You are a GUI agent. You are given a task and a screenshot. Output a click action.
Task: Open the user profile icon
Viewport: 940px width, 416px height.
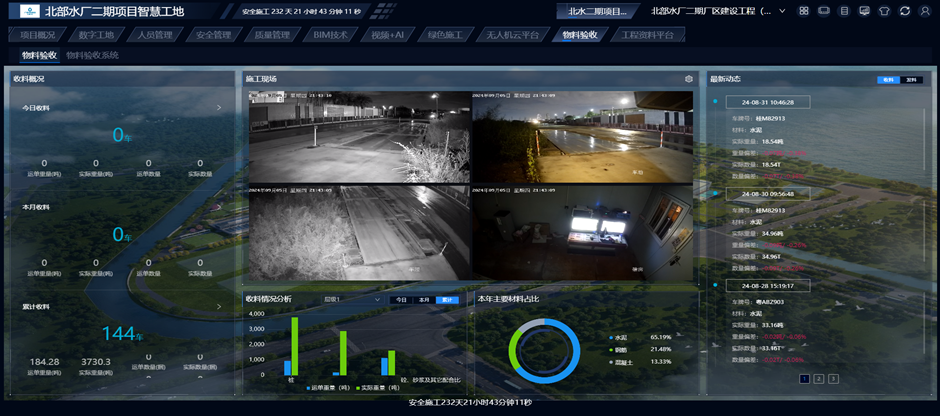tap(924, 11)
